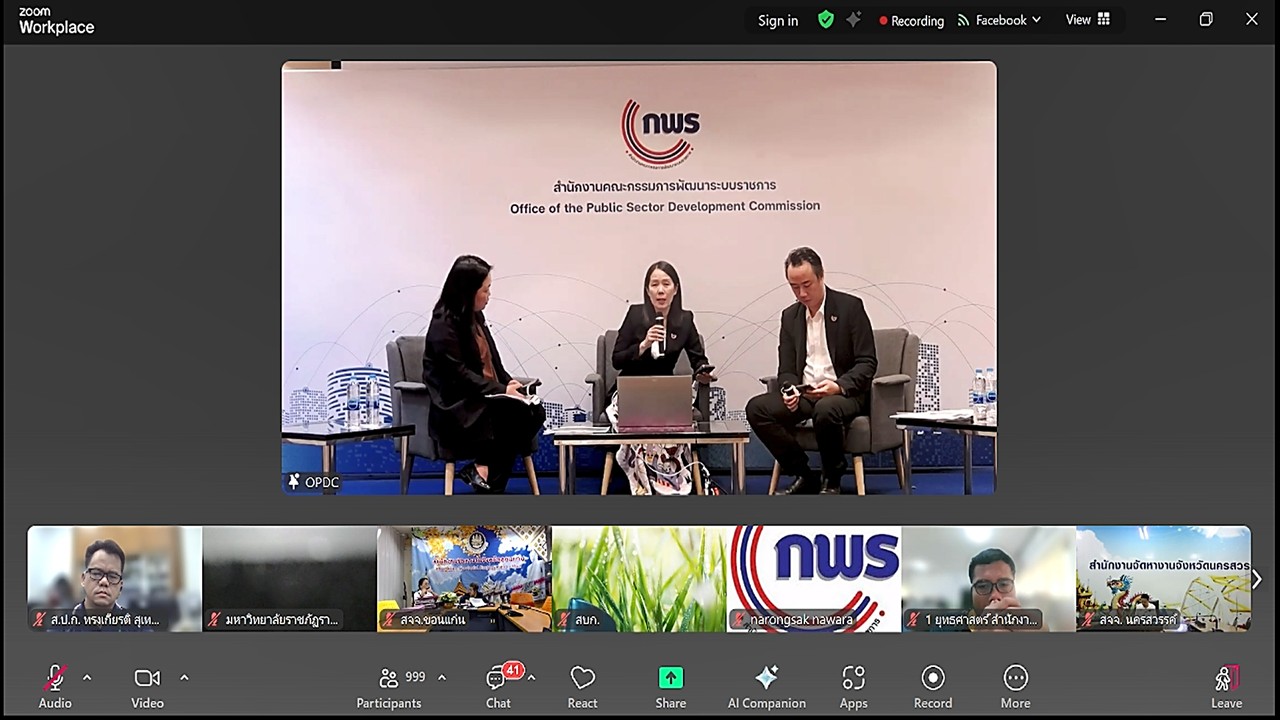
Task: Open the Chat panel
Action: 499,687
